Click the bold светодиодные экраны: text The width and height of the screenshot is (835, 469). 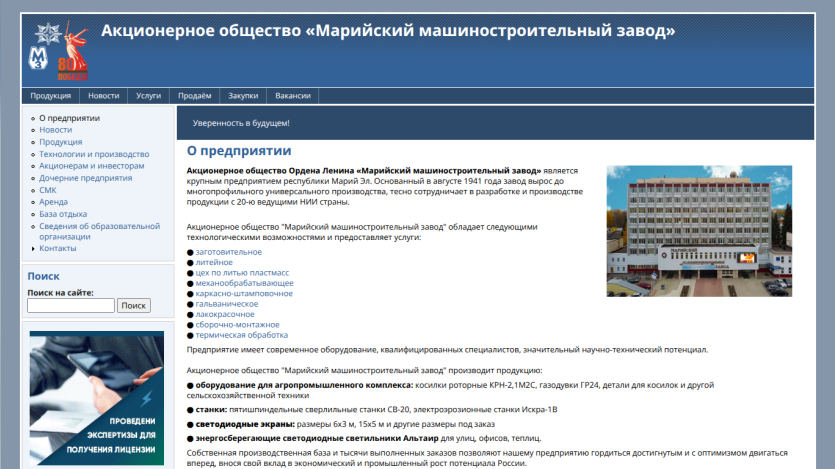click(245, 424)
